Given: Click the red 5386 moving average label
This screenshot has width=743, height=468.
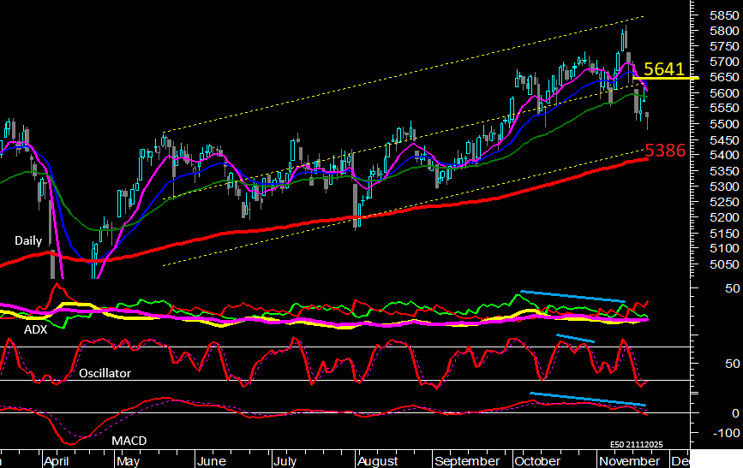Looking at the screenshot, I should (x=664, y=152).
